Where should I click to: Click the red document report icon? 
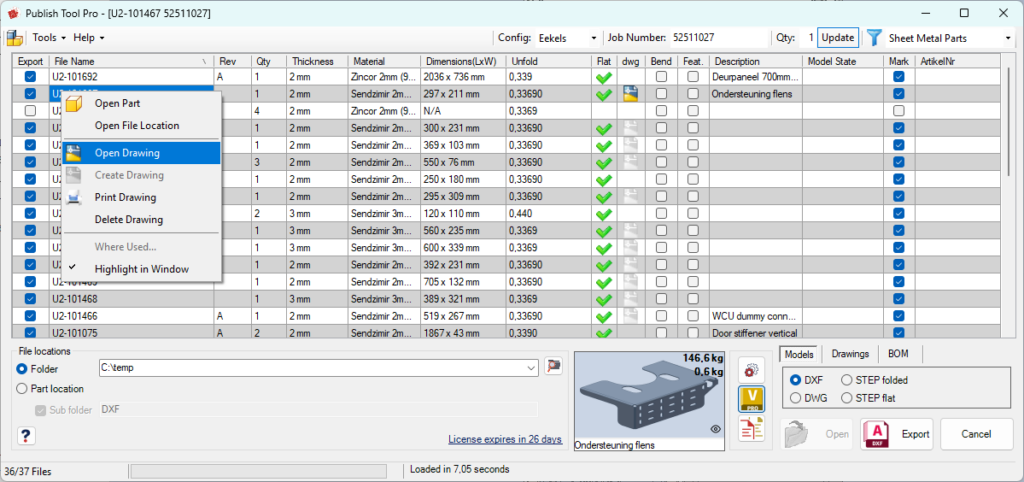[x=751, y=428]
